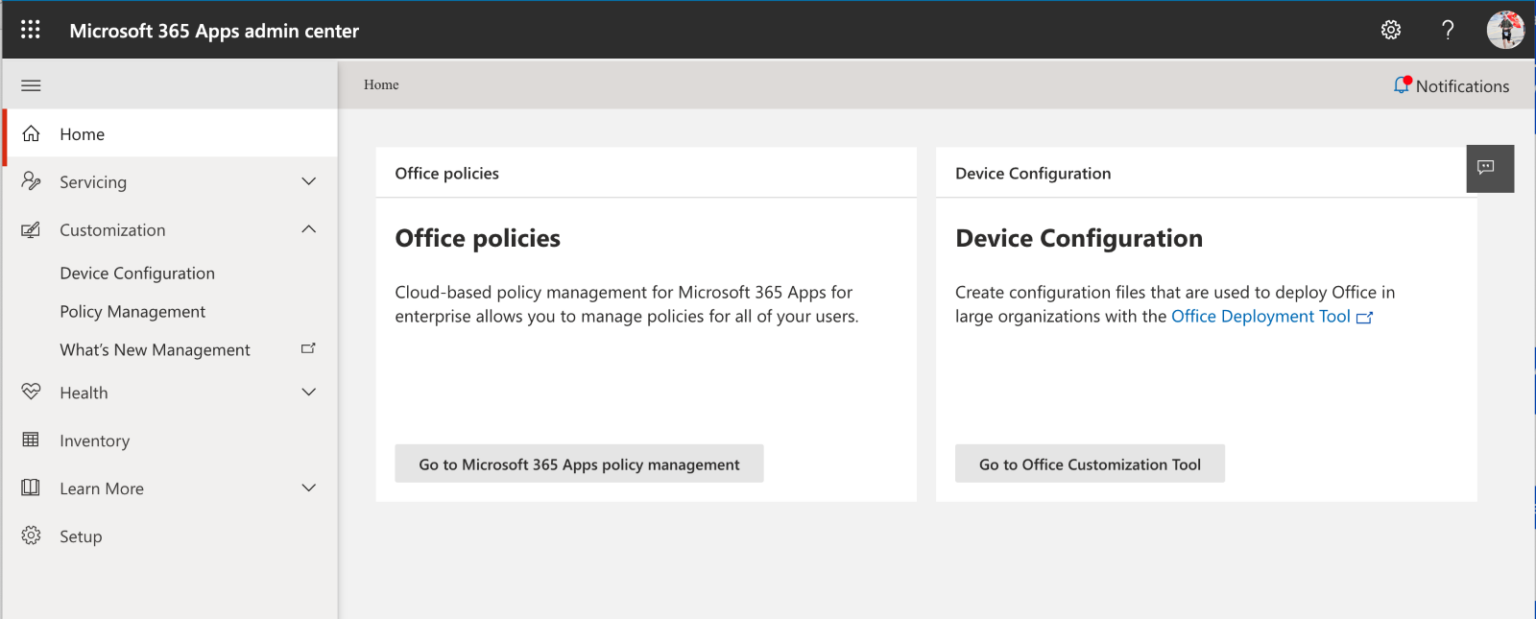1536x619 pixels.
Task: Click the help question mark icon
Action: pos(1447,30)
